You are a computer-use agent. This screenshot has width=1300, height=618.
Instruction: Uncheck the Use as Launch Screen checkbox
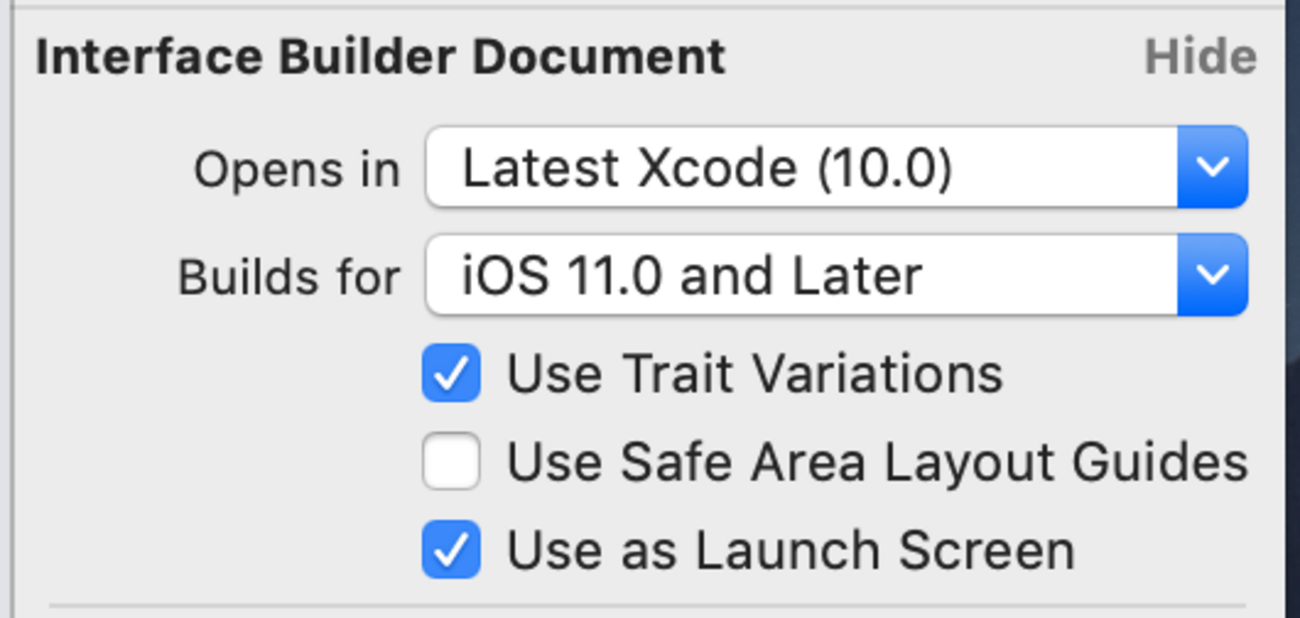451,550
